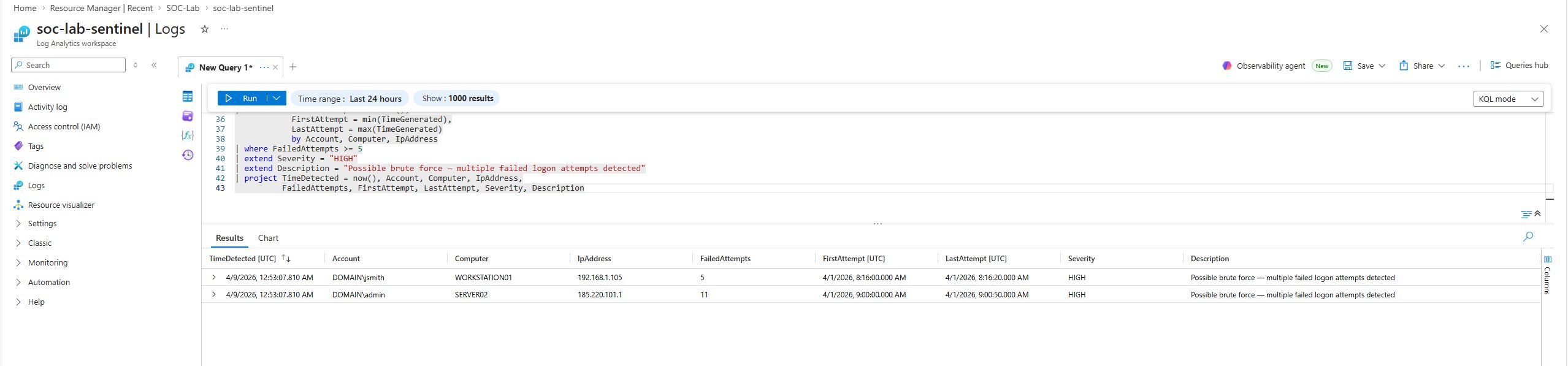
Task: Collapse the query editor with double-up chevron
Action: point(1537,213)
